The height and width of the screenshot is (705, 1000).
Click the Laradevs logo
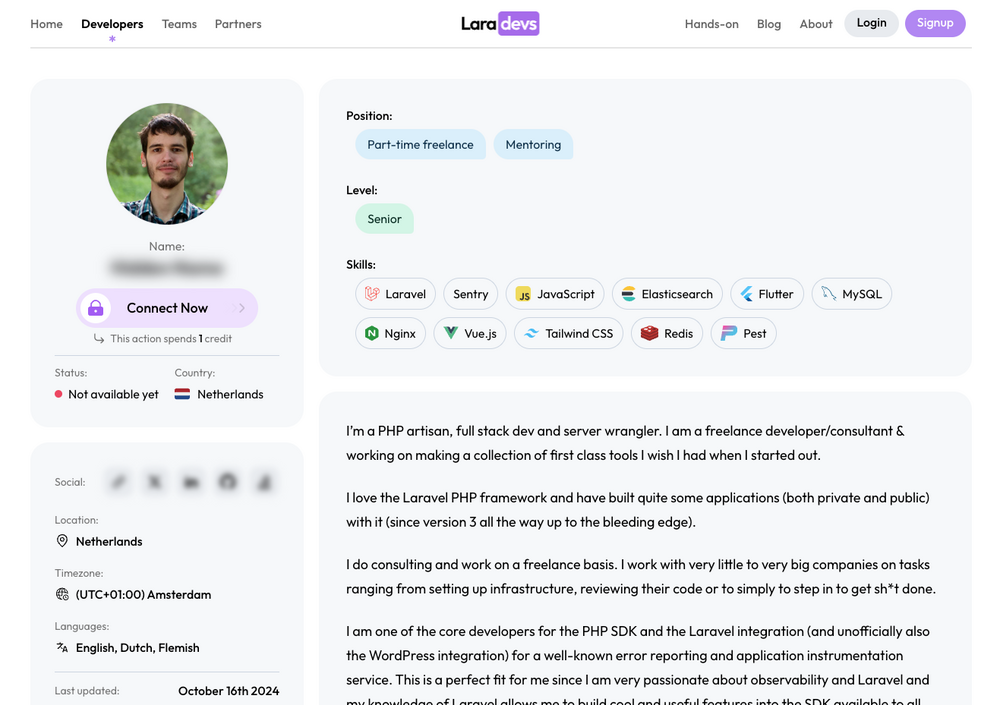click(x=500, y=24)
